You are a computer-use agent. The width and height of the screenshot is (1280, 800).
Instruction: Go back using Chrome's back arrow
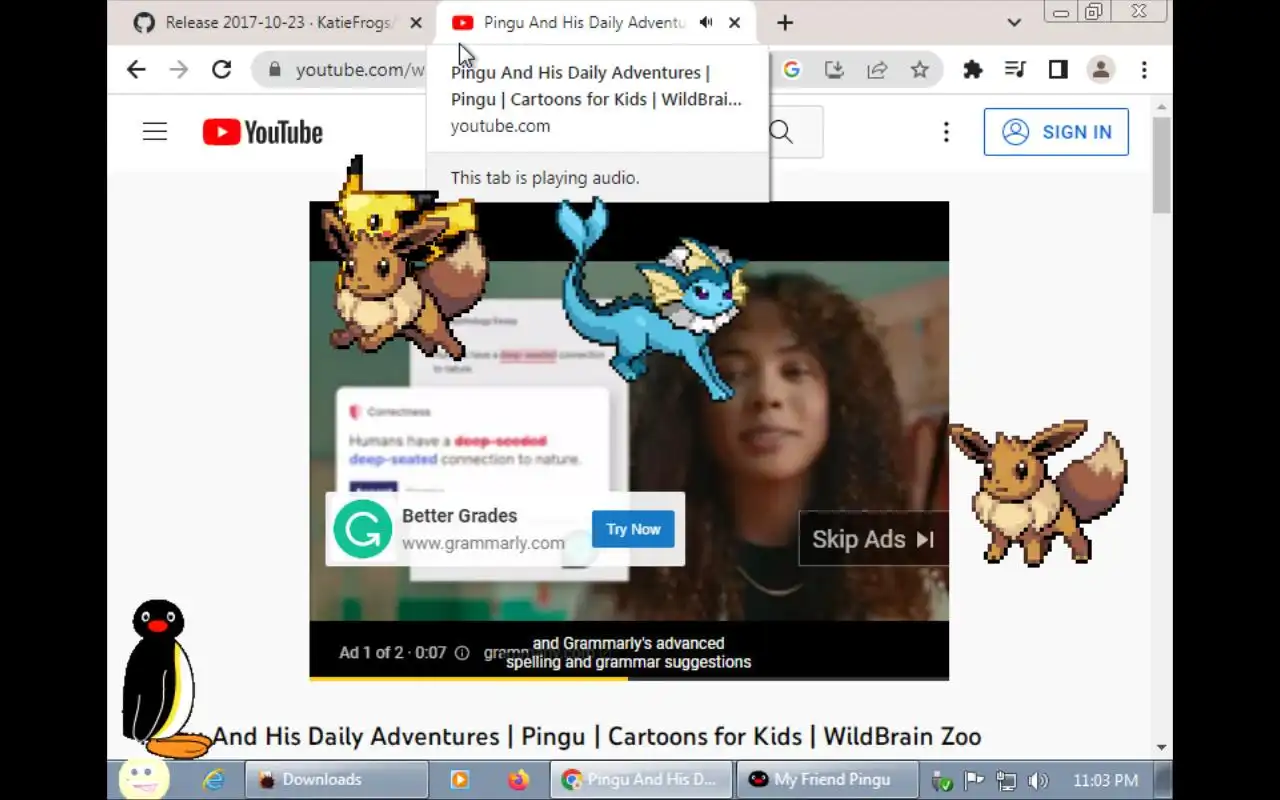136,69
